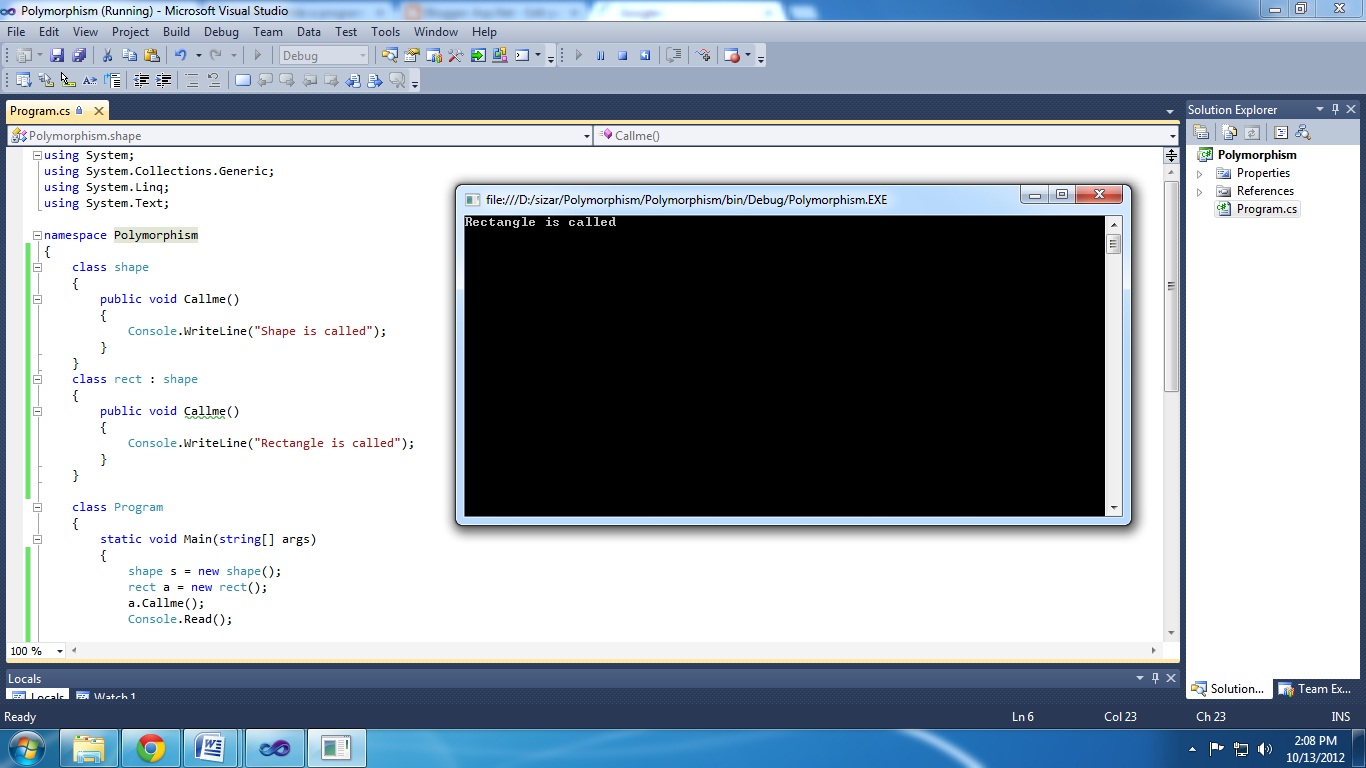Image resolution: width=1366 pixels, height=768 pixels.
Task: Open the active files list dropdown
Action: tap(1170, 111)
